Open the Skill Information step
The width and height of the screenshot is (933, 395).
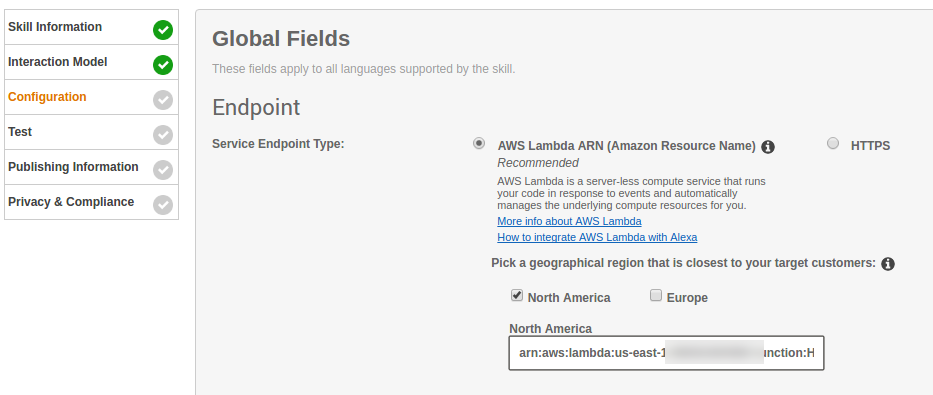(x=91, y=27)
